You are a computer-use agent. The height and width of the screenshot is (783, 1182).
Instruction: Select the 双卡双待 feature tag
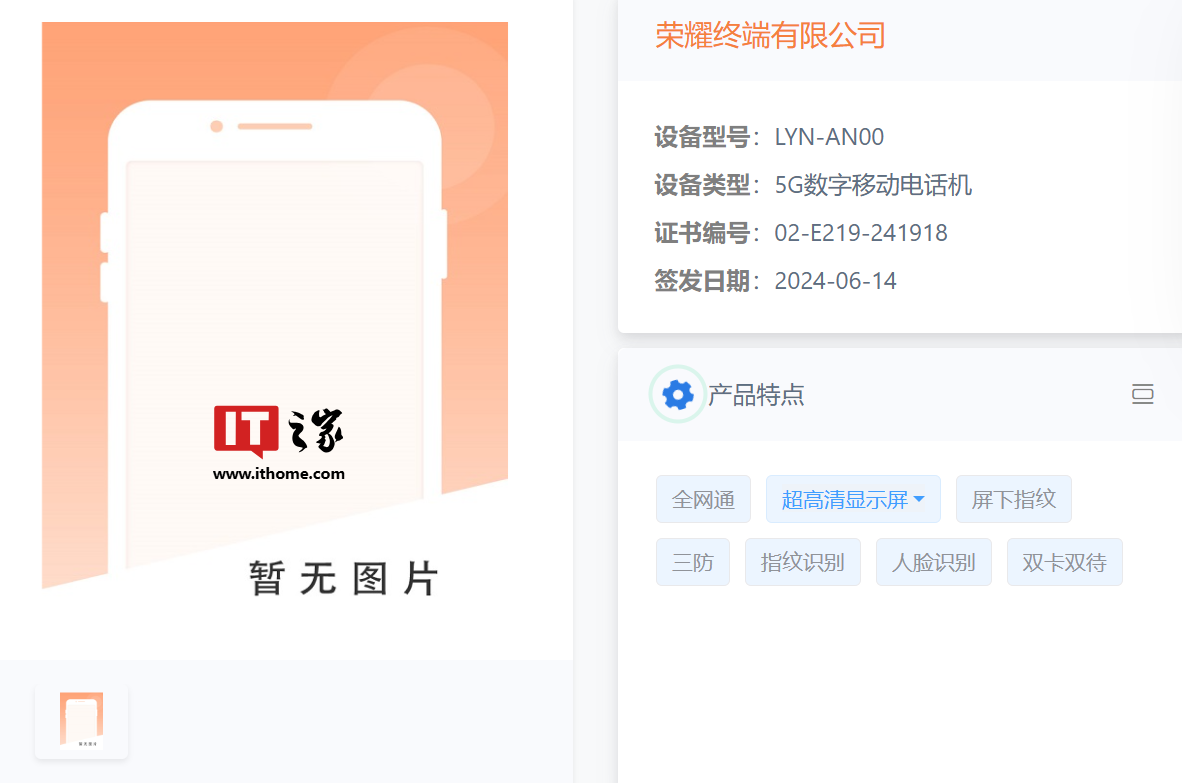coord(1064,562)
